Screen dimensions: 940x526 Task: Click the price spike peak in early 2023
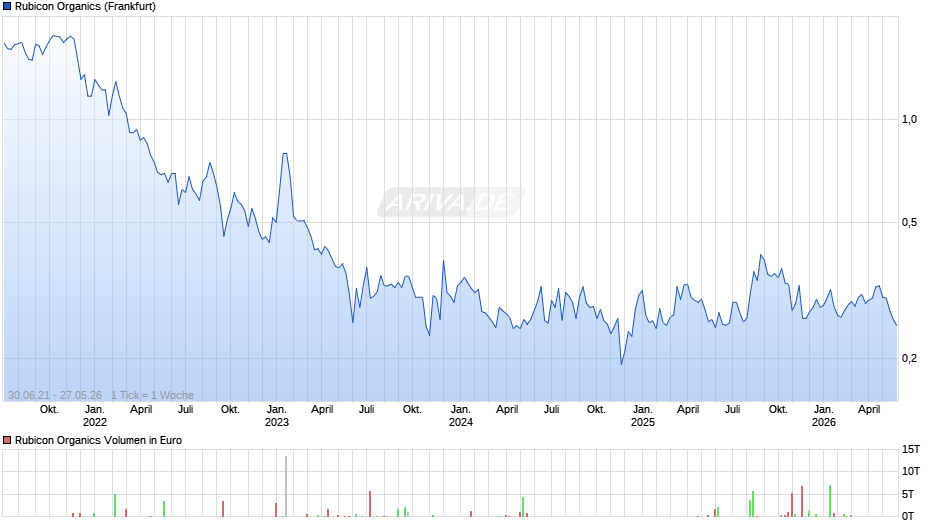tap(285, 154)
